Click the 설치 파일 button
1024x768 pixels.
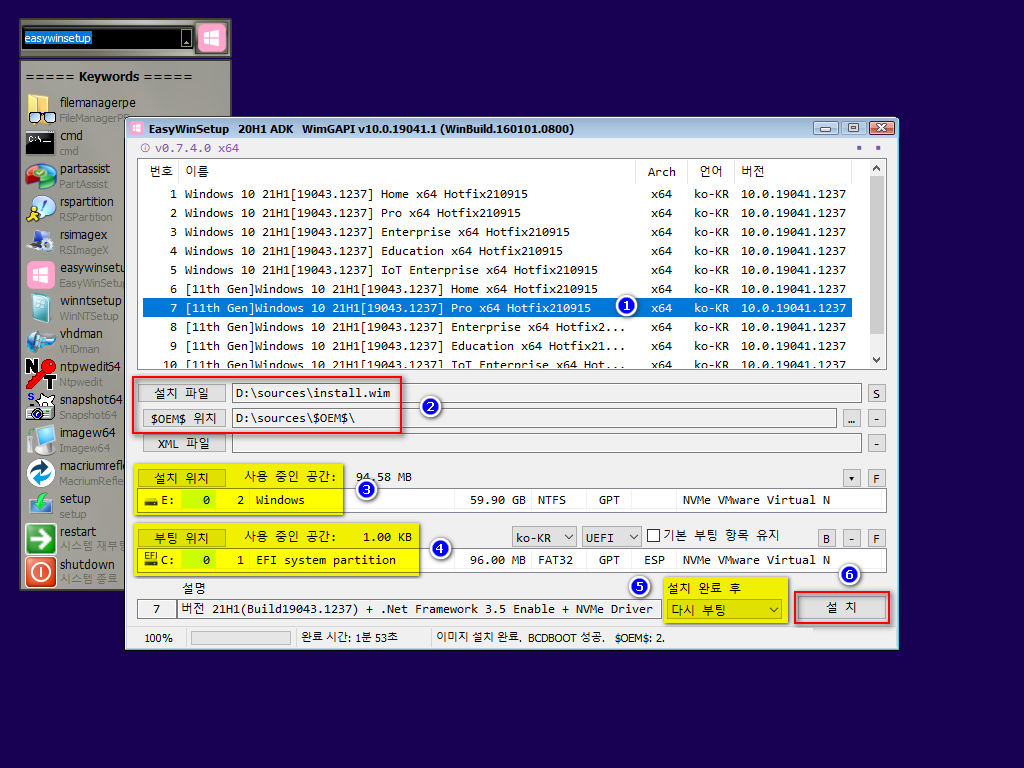pyautogui.click(x=182, y=393)
